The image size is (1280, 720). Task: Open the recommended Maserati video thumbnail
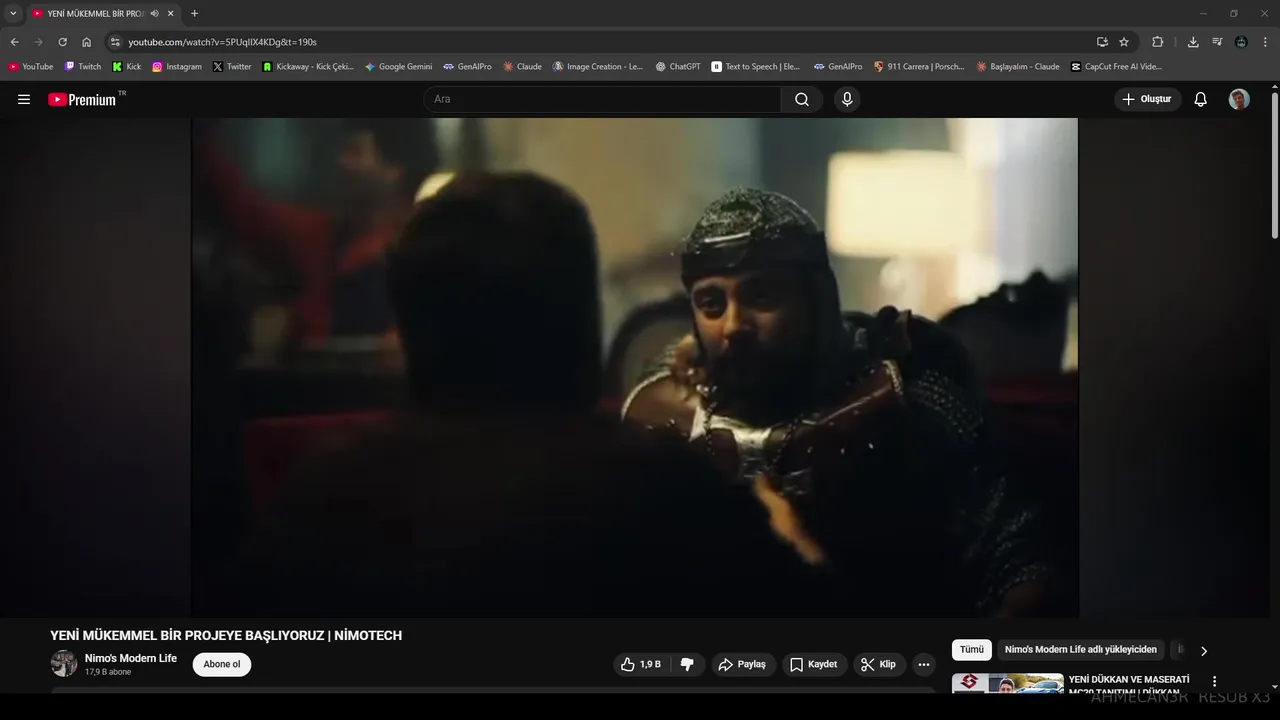[1007, 684]
